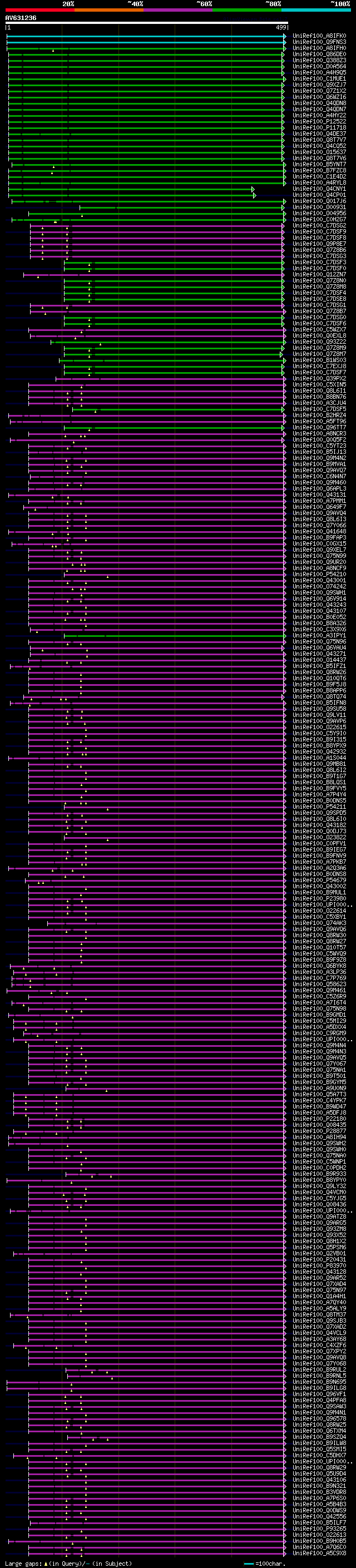356x1568 pixels.
Task: Open hit UniRef100_B9FAP3
Action: [319, 537]
